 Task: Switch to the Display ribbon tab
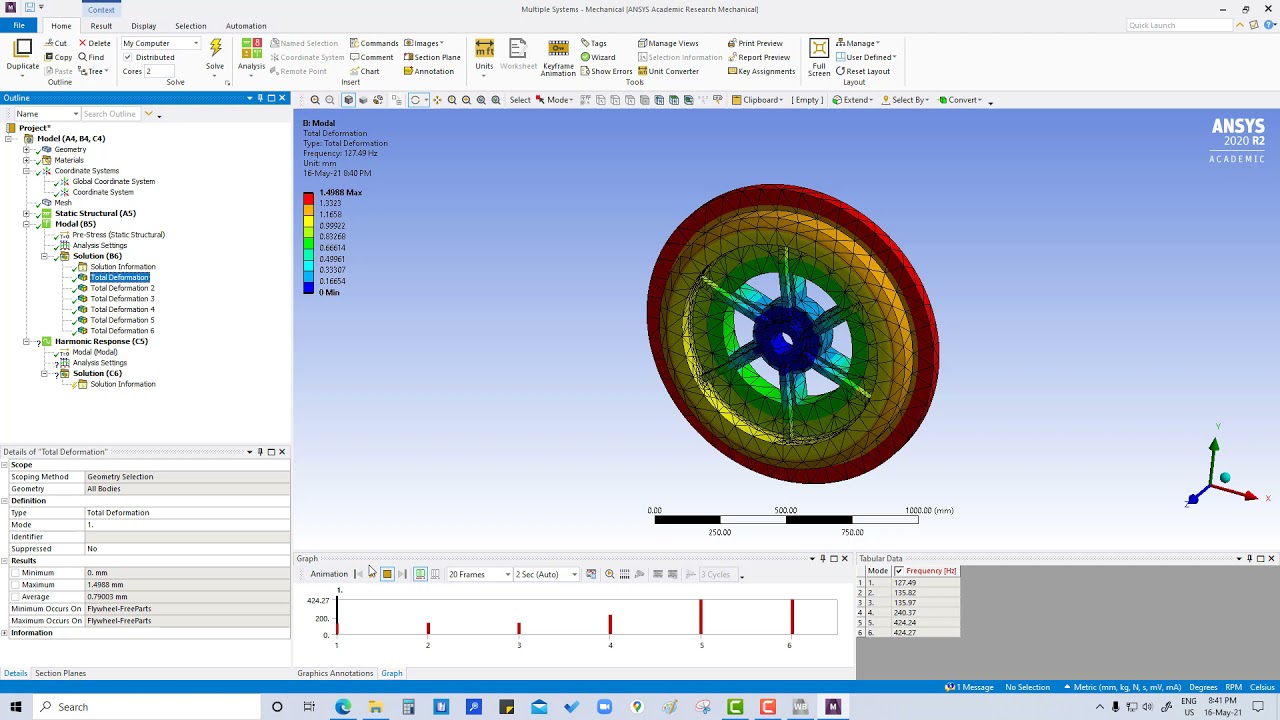[x=143, y=26]
